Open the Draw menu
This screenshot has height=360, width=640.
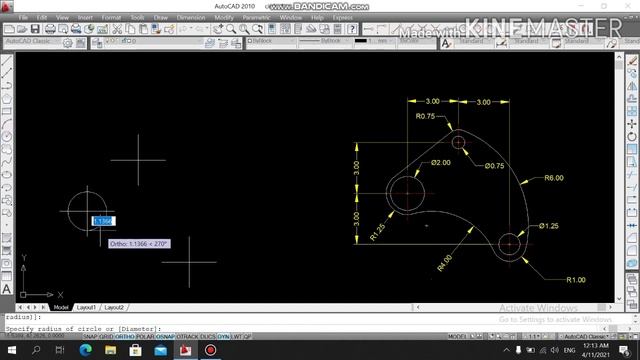tap(161, 18)
